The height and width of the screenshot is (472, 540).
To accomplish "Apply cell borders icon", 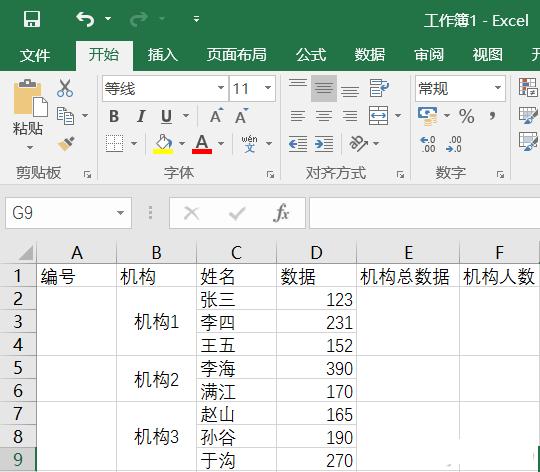I will point(115,143).
